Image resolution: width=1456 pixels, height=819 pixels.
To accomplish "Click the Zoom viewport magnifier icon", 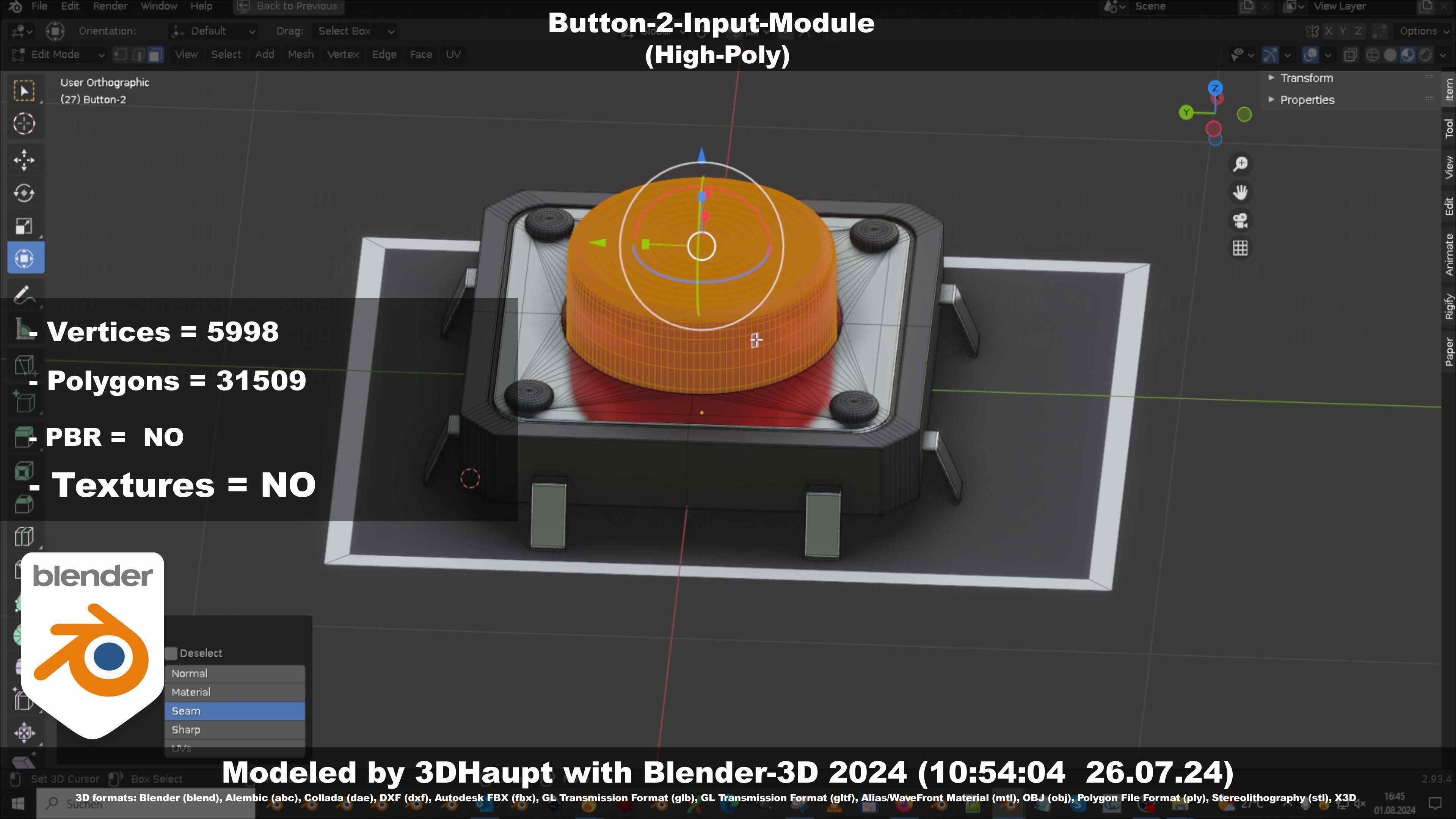I will tap(1240, 165).
